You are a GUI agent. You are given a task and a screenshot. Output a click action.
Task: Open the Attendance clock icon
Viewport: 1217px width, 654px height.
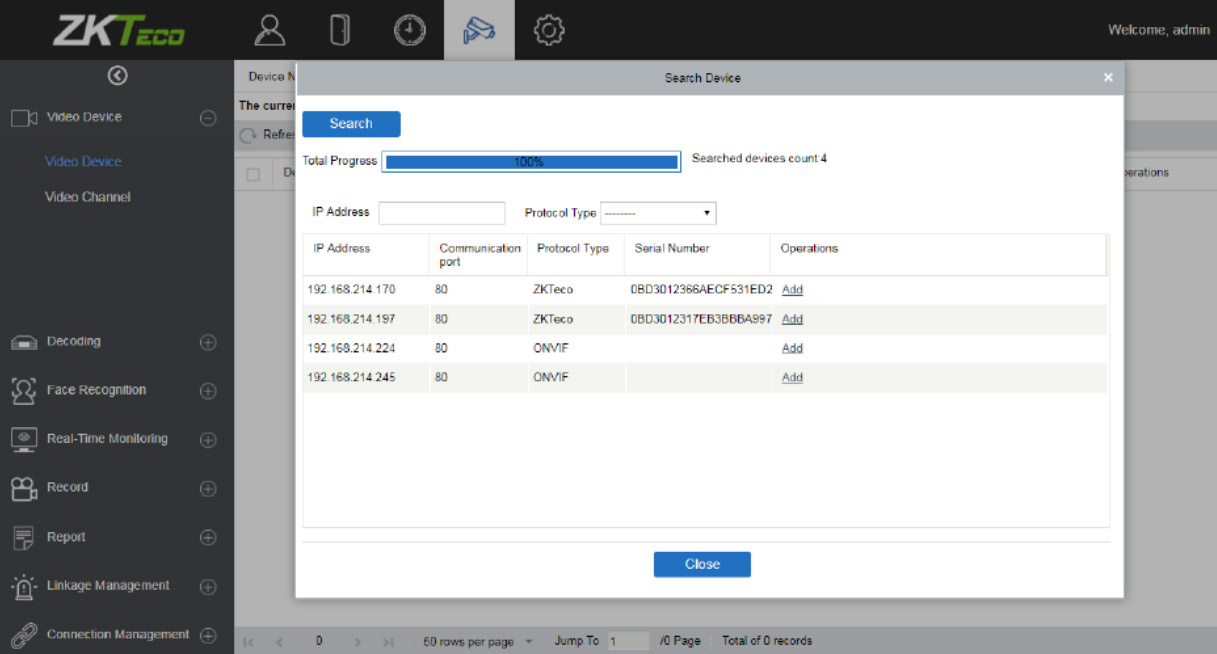[x=409, y=31]
